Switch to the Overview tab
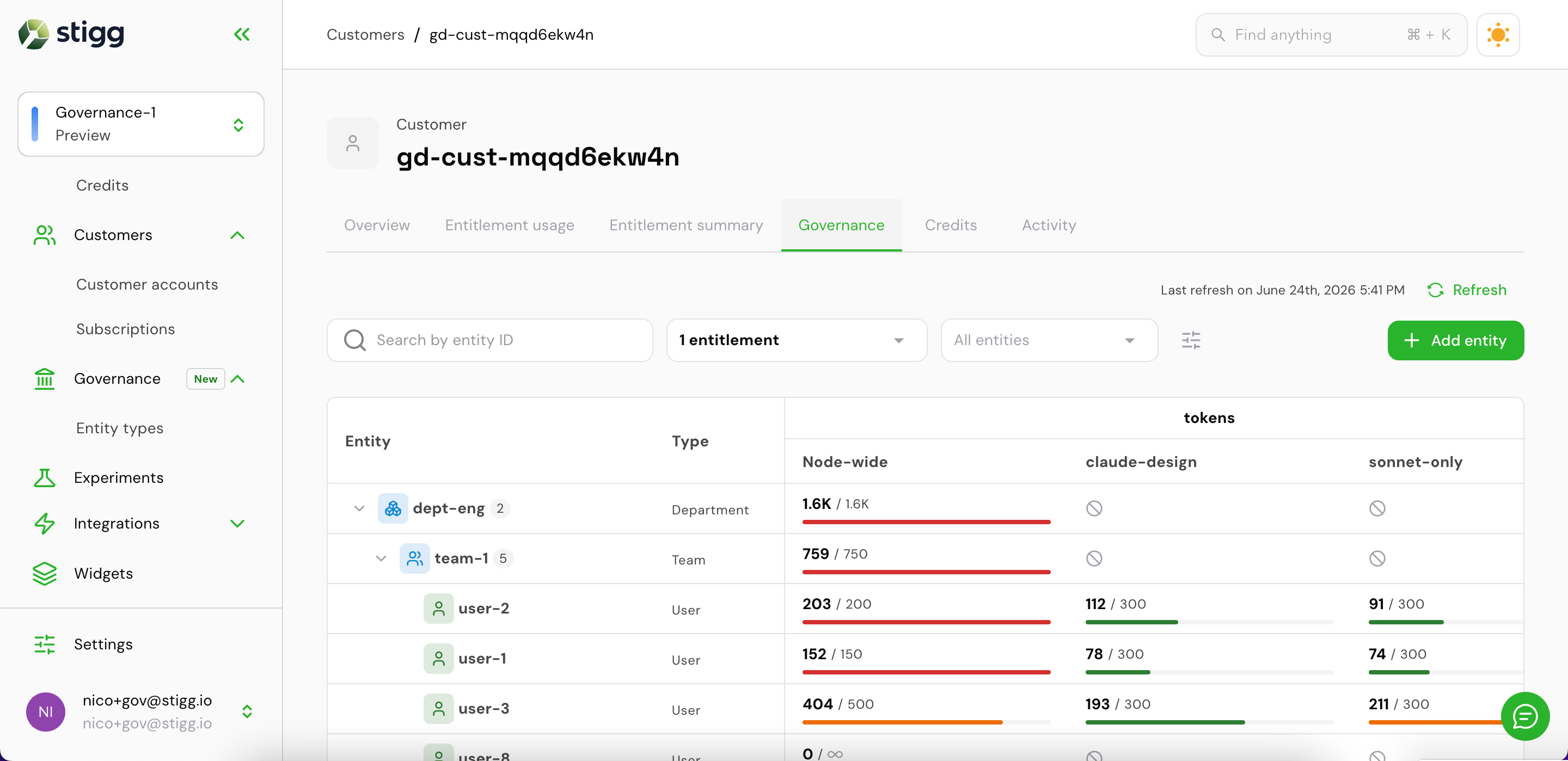Image resolution: width=1568 pixels, height=761 pixels. coord(377,225)
